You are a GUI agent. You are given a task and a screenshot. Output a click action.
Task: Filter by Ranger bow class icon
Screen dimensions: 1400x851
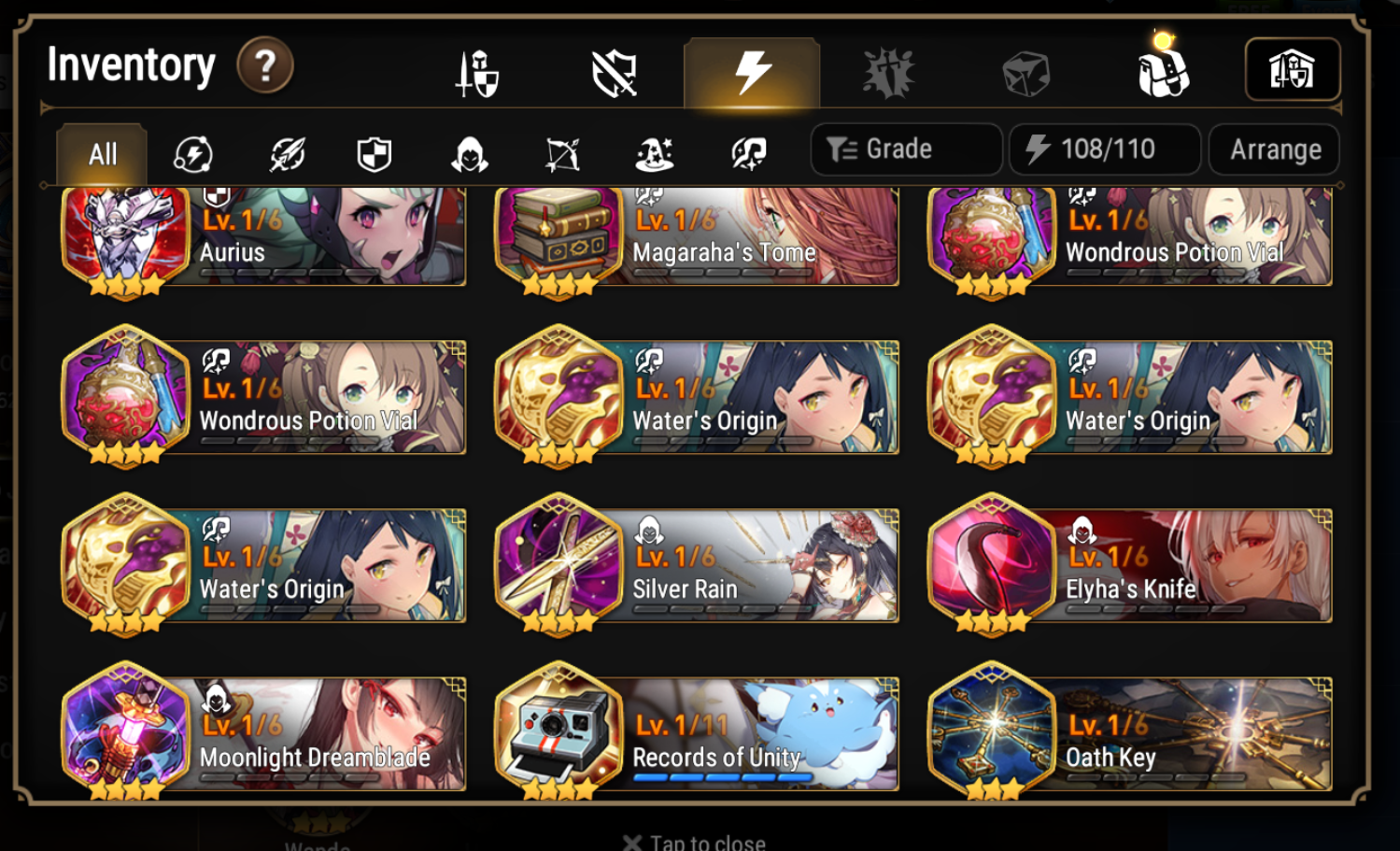point(562,154)
